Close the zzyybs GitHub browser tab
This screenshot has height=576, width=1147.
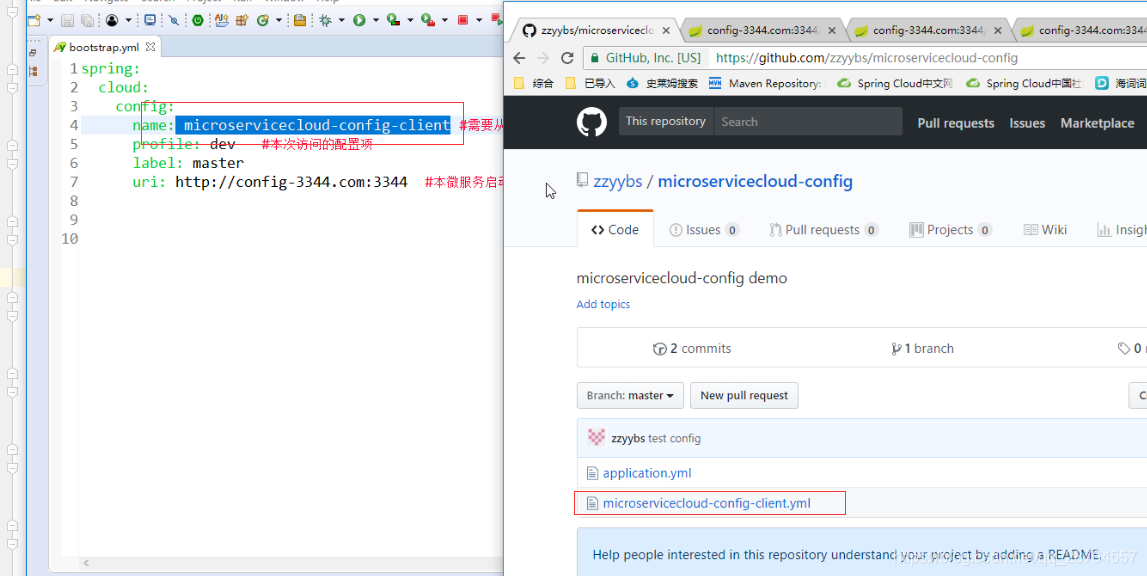[x=666, y=31]
